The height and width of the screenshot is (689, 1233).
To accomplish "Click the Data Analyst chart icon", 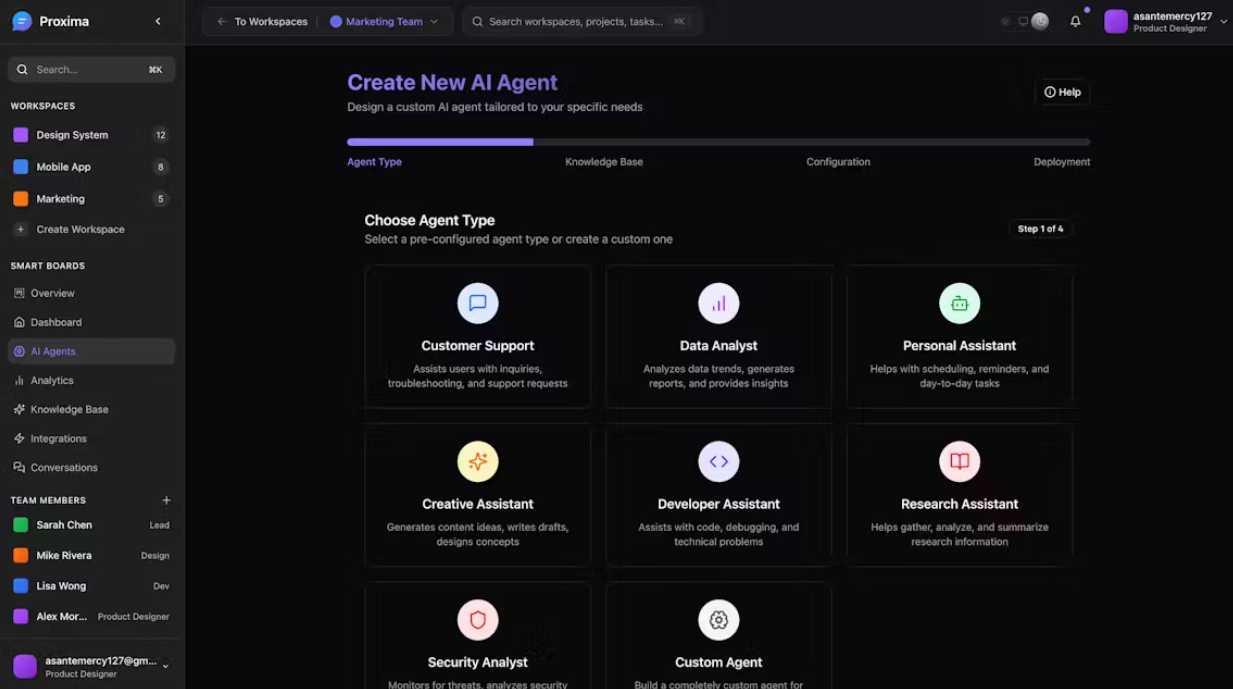I will pos(719,303).
